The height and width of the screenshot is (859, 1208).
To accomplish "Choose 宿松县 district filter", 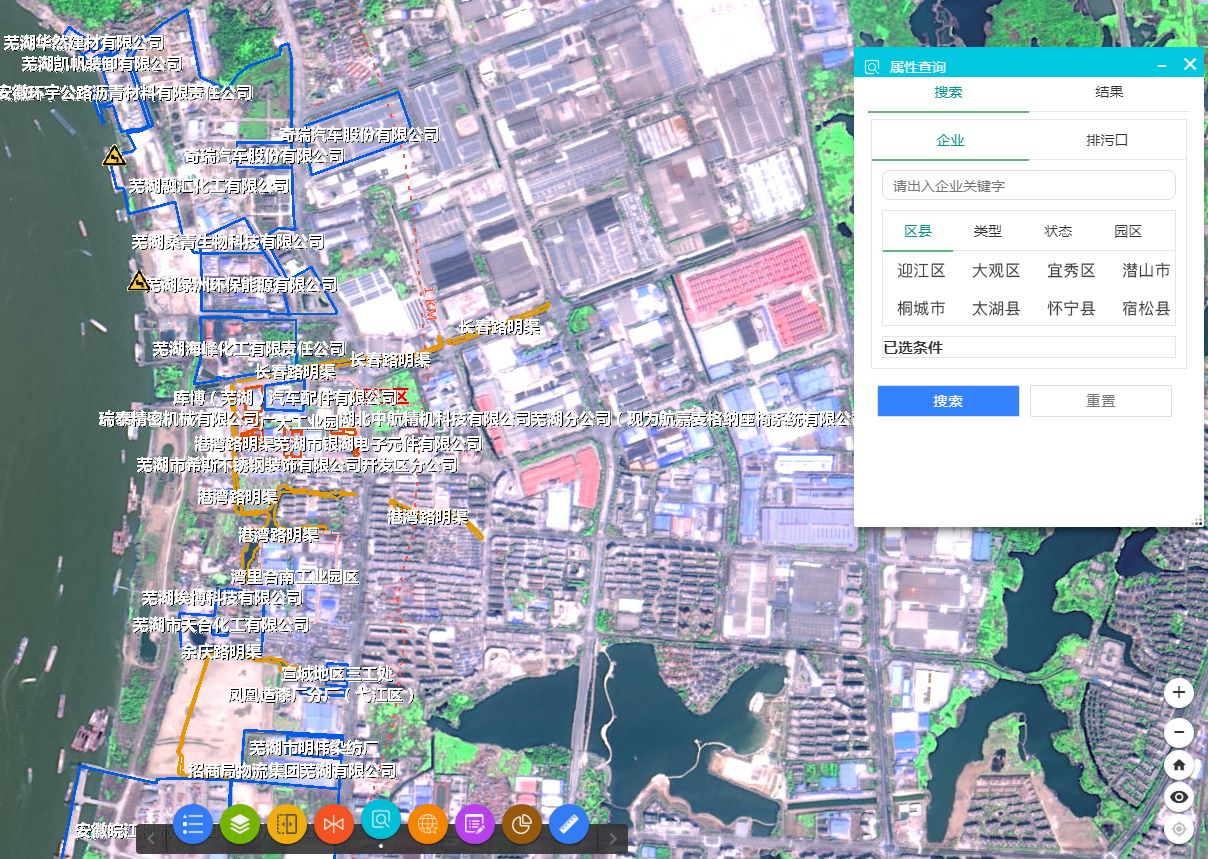I will tap(1146, 309).
